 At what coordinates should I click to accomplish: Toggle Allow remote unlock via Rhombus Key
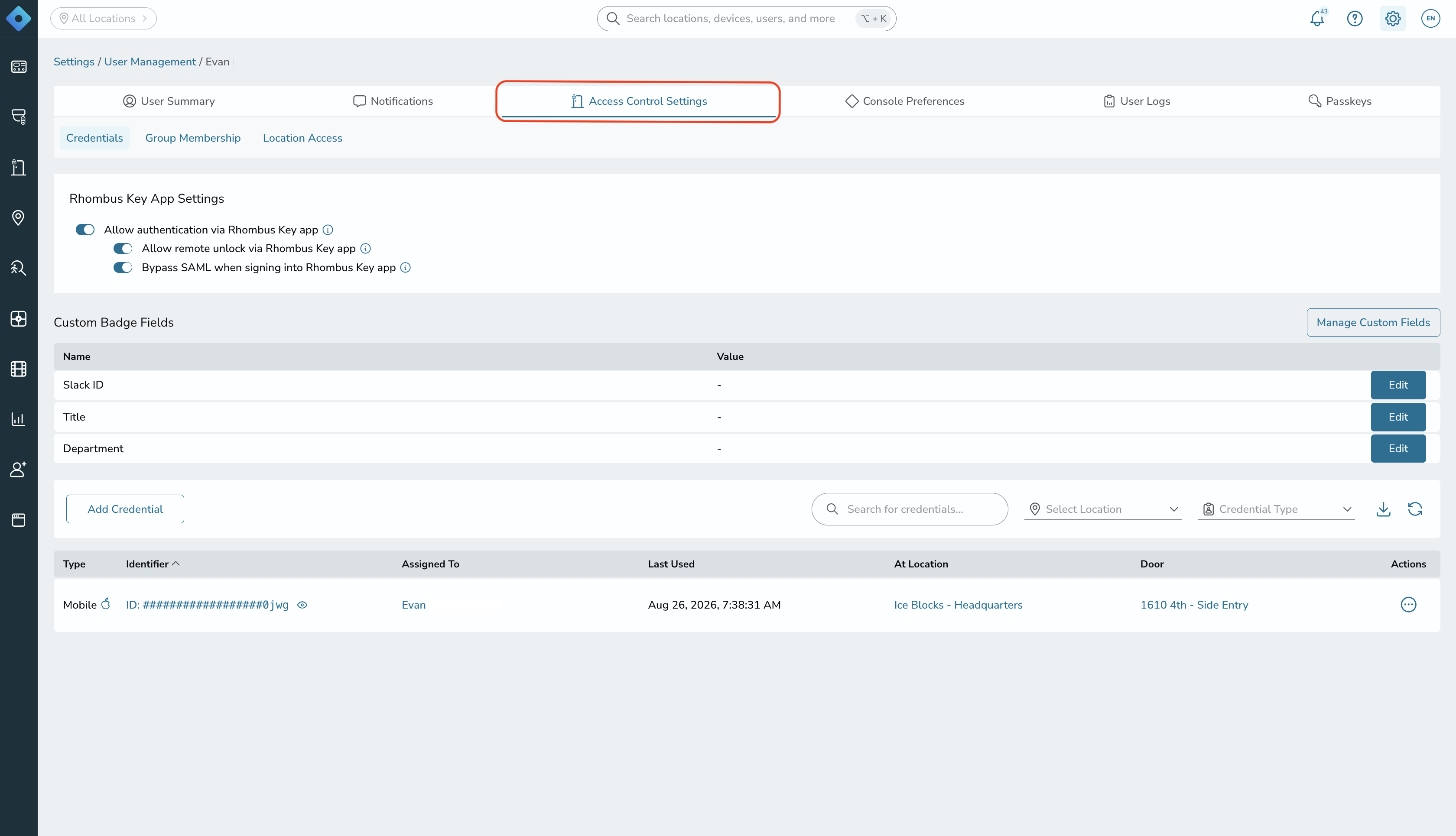point(123,249)
